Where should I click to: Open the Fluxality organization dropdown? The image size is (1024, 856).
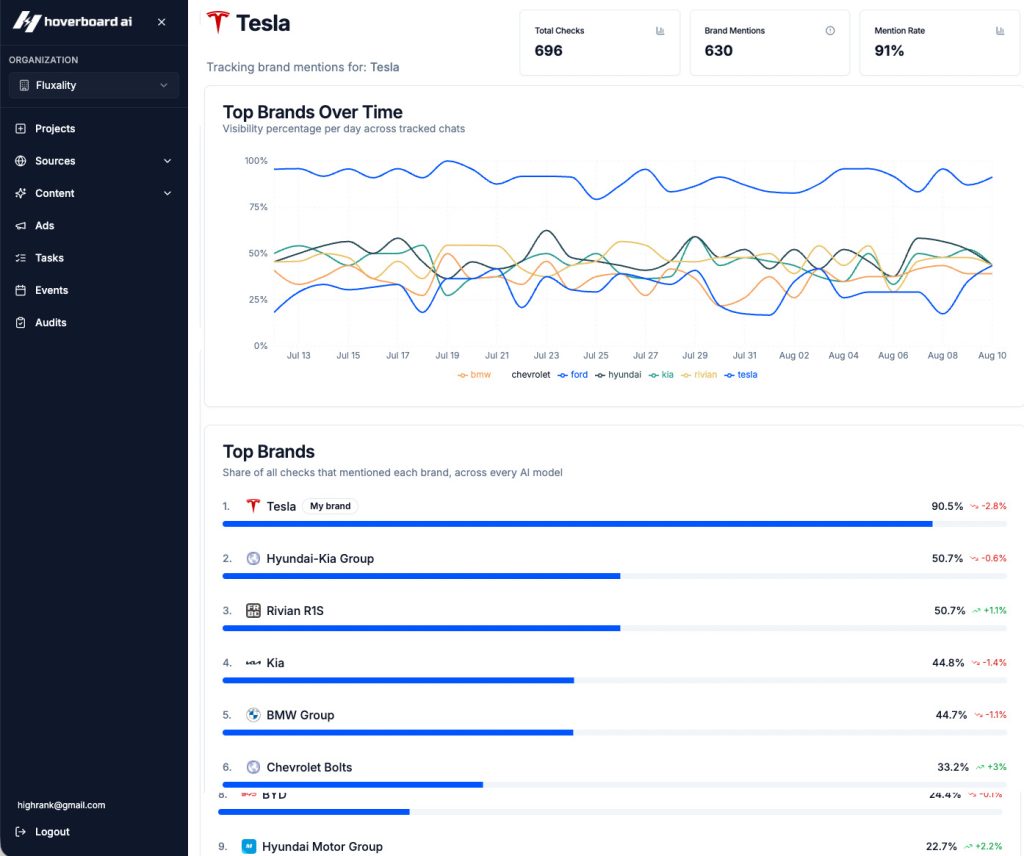pyautogui.click(x=93, y=86)
